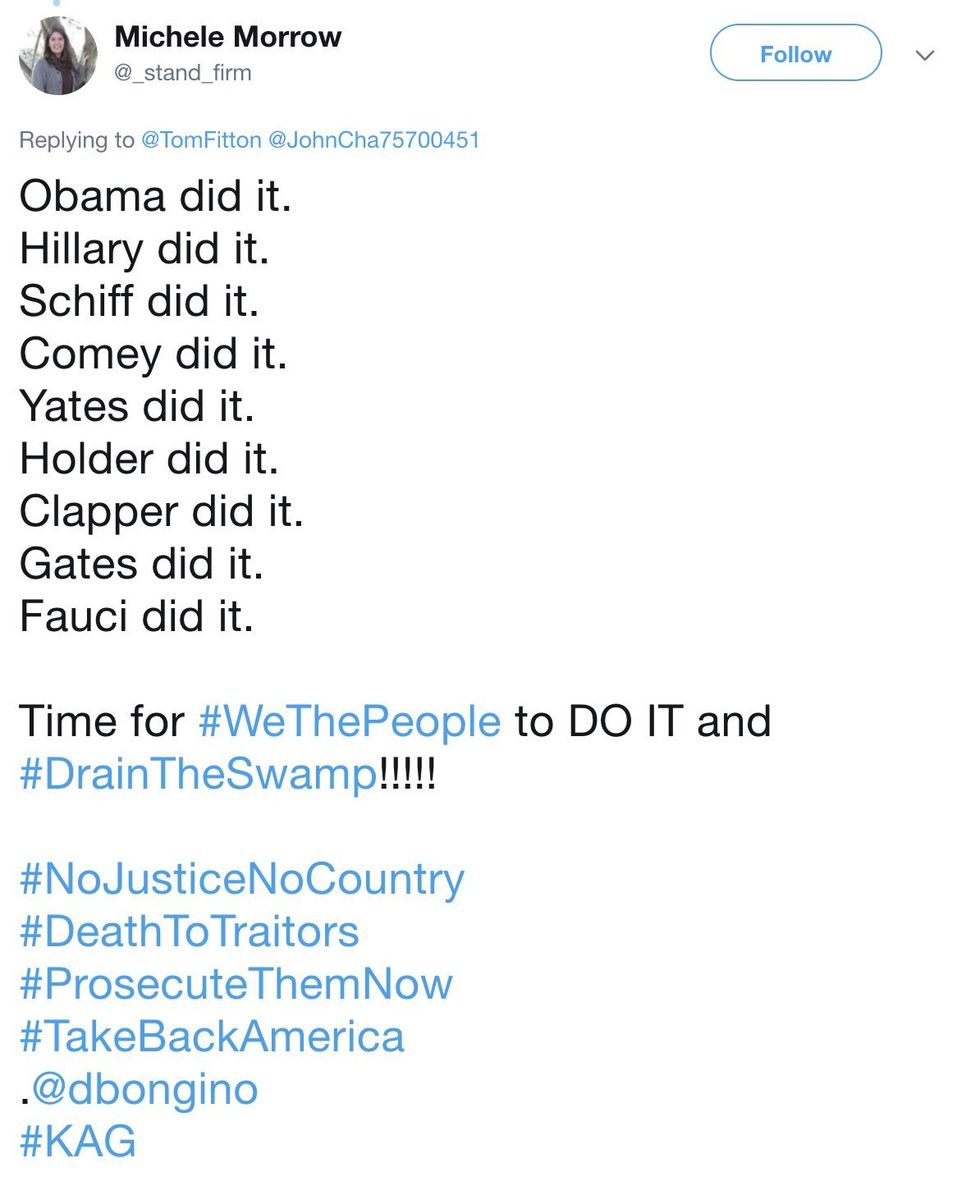Image resolution: width=980 pixels, height=1185 pixels.
Task: Open the Michele Morrow display name
Action: [x=228, y=38]
